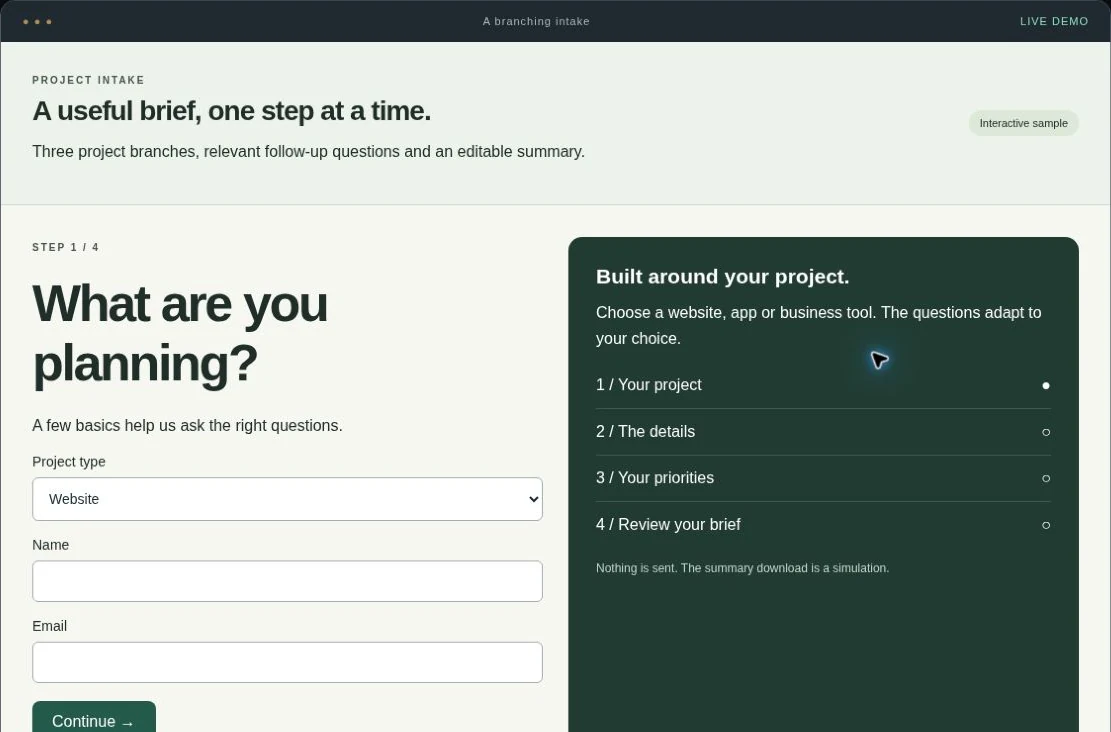Click the 'Project type' label
The height and width of the screenshot is (732, 1111).
coord(69,462)
